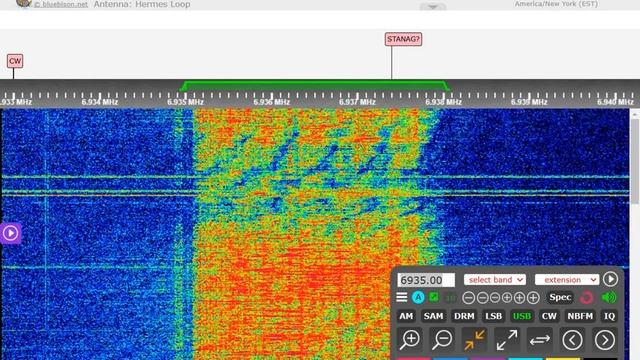640x360 pixels.
Task: Zoom out on the waterfall with magnifier minus
Action: tap(442, 340)
